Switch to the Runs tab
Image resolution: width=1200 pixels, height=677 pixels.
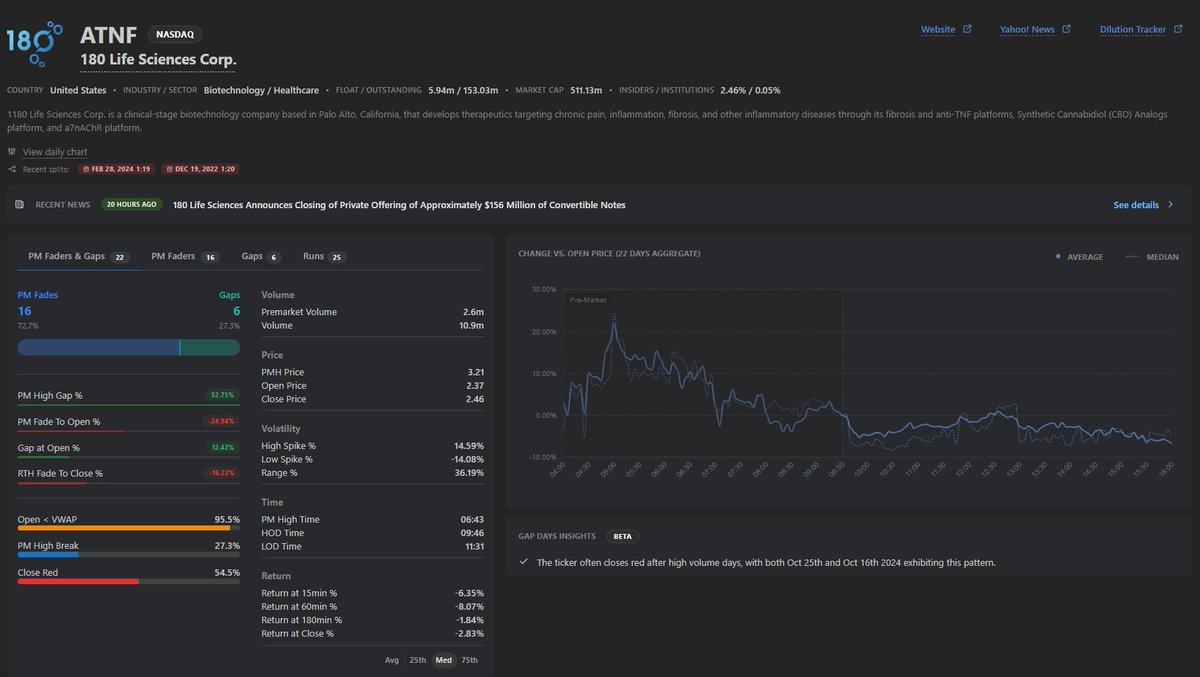tap(324, 257)
